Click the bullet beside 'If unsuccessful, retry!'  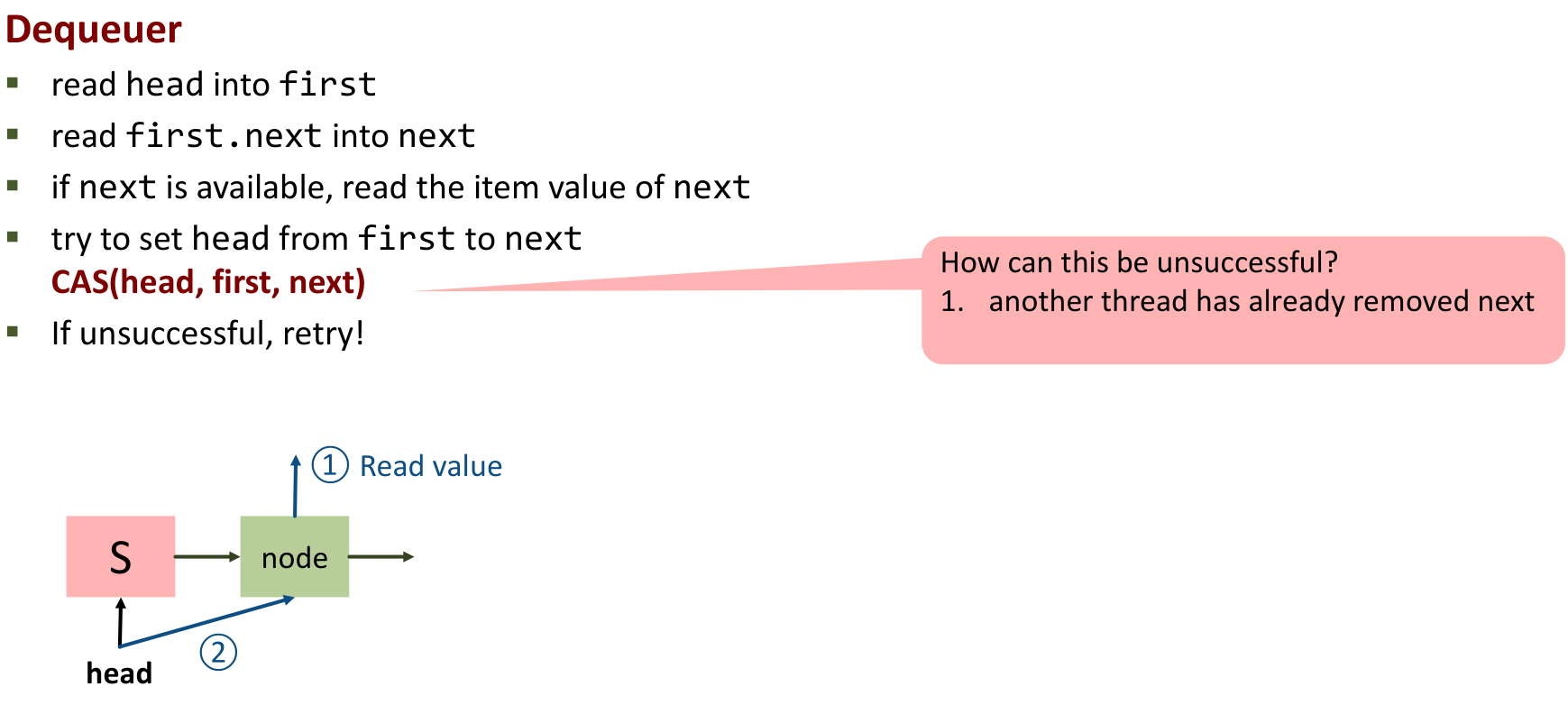click(13, 332)
